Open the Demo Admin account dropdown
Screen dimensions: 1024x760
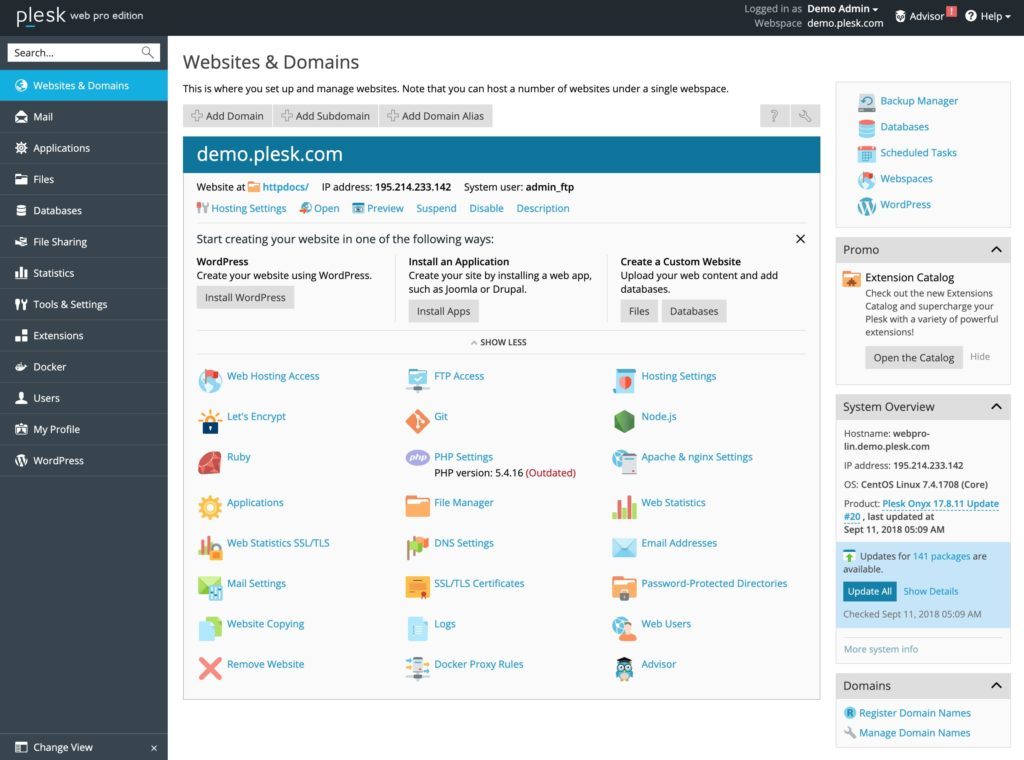pyautogui.click(x=842, y=8)
